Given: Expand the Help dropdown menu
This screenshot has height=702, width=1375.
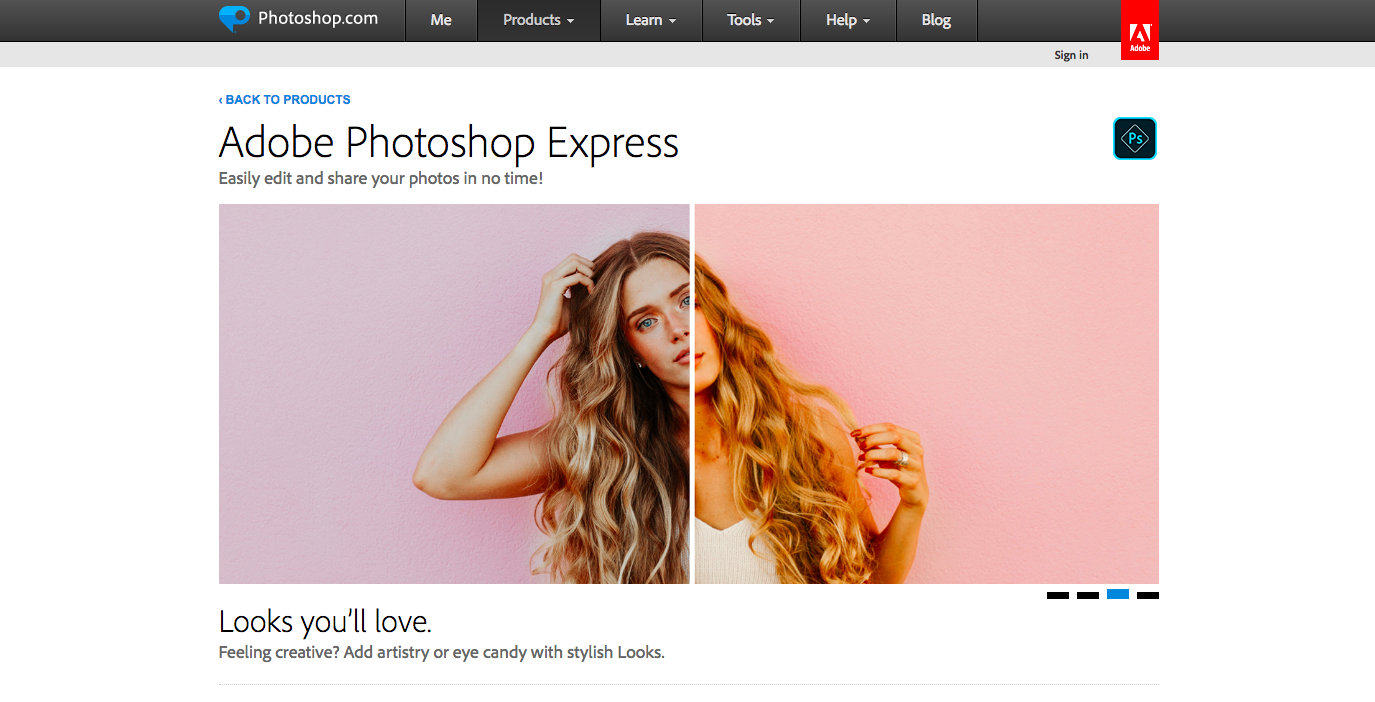Looking at the screenshot, I should click(x=848, y=20).
